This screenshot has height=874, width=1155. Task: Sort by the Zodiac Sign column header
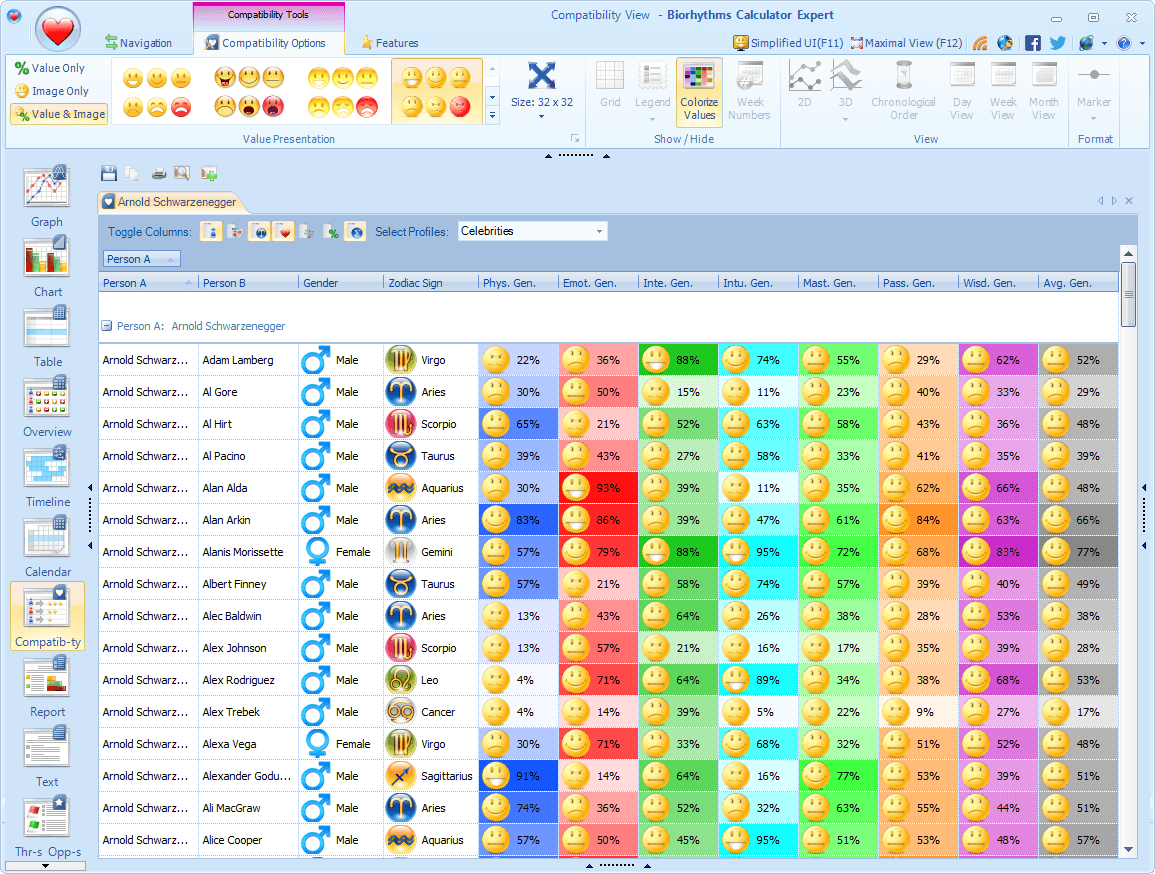(x=430, y=283)
